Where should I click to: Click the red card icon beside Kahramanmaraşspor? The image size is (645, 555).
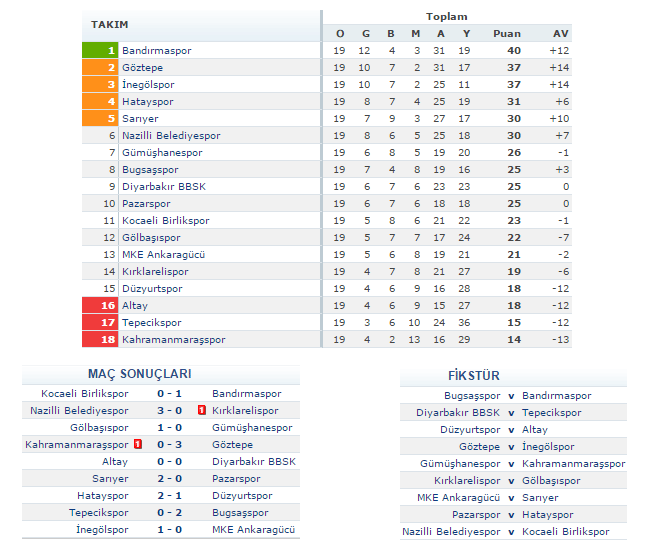(137, 445)
